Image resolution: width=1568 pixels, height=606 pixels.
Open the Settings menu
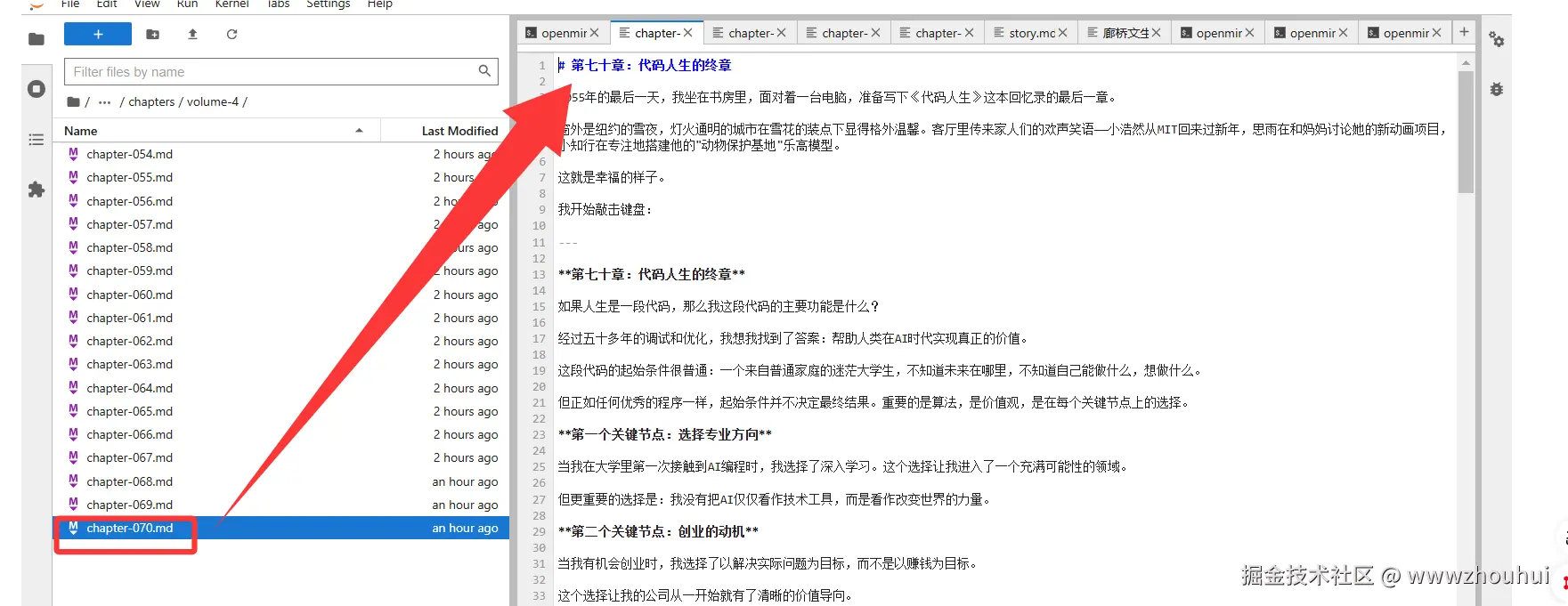point(328,4)
